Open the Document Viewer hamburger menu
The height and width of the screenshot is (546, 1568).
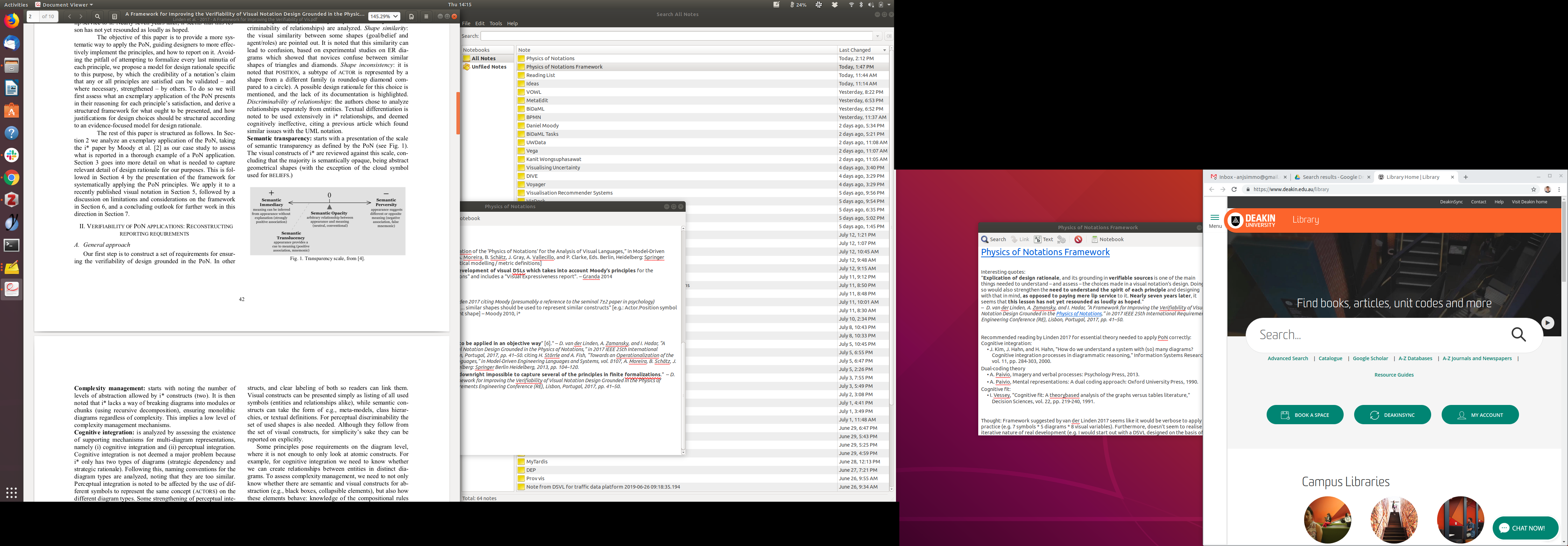coord(426,16)
